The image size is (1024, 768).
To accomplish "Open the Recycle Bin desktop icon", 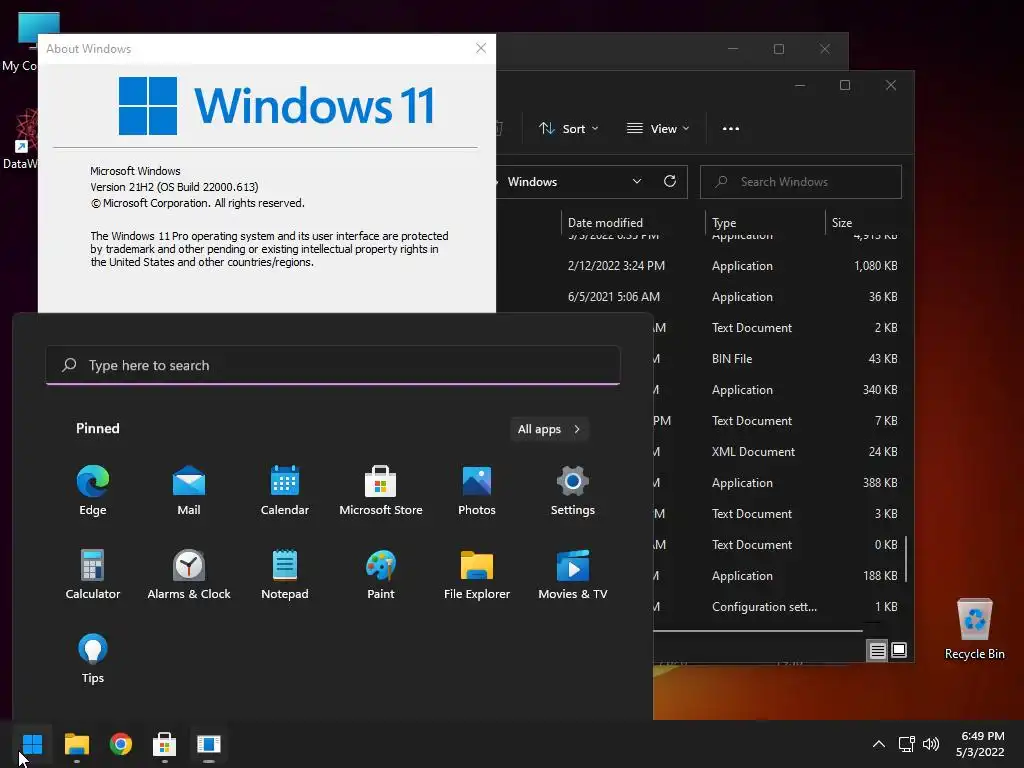I will (974, 628).
